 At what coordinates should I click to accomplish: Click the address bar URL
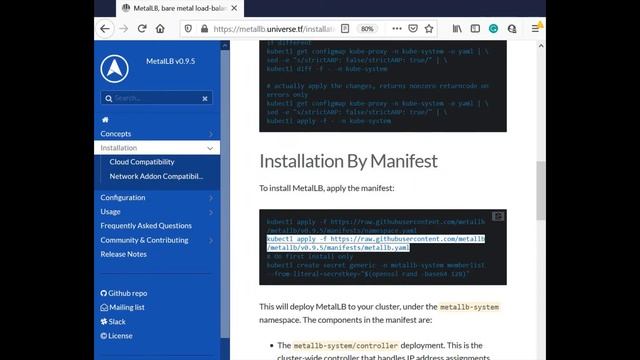click(x=273, y=29)
